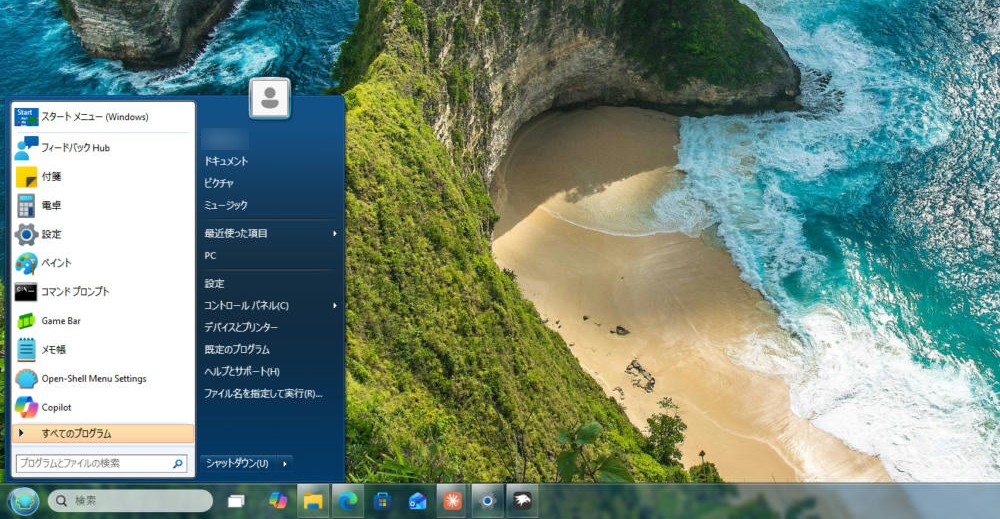Open File Explorer on the taskbar

[x=312, y=501]
